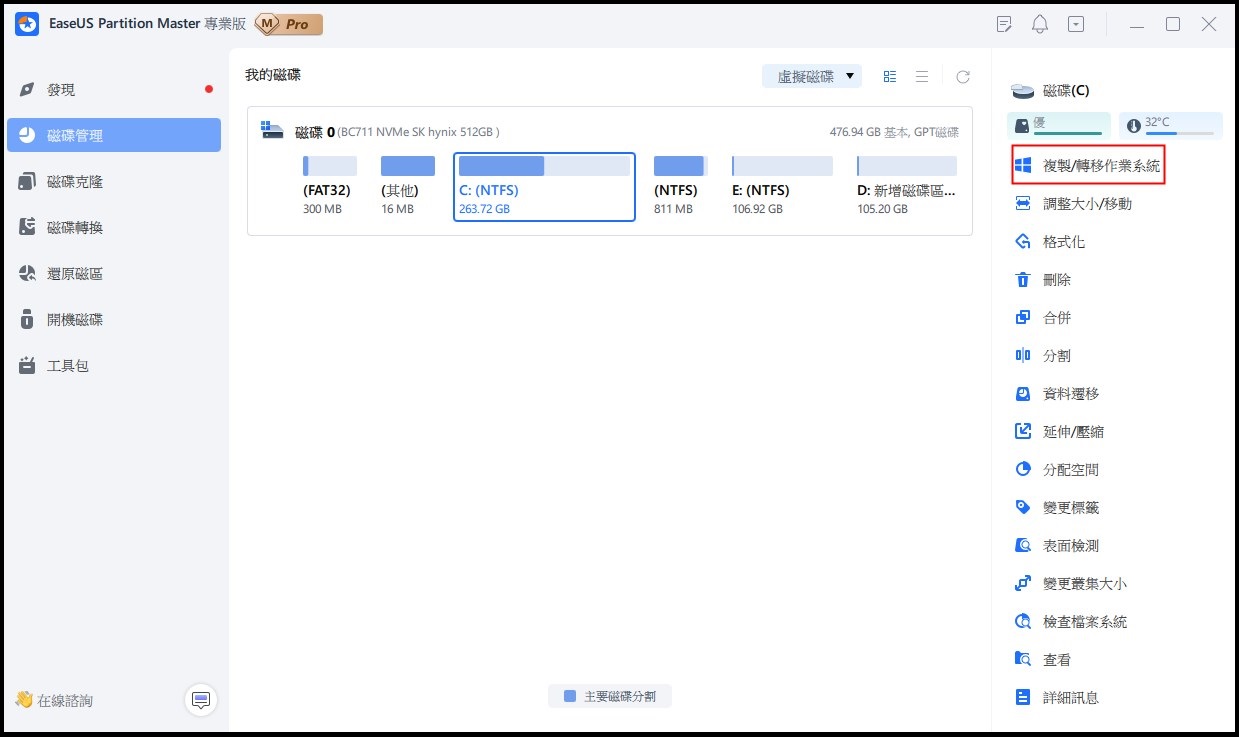Open the title bar dropdown menu icon
The width and height of the screenshot is (1239, 737).
point(1076,24)
